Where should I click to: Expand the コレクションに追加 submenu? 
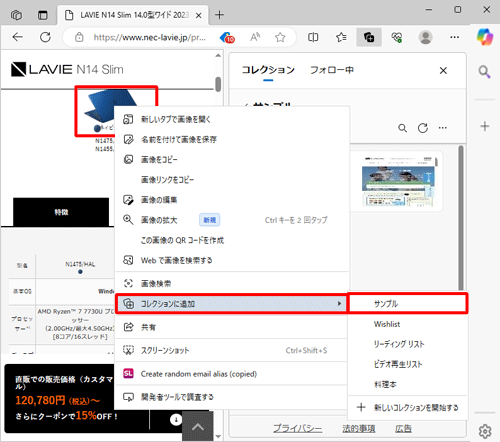pyautogui.click(x=232, y=304)
